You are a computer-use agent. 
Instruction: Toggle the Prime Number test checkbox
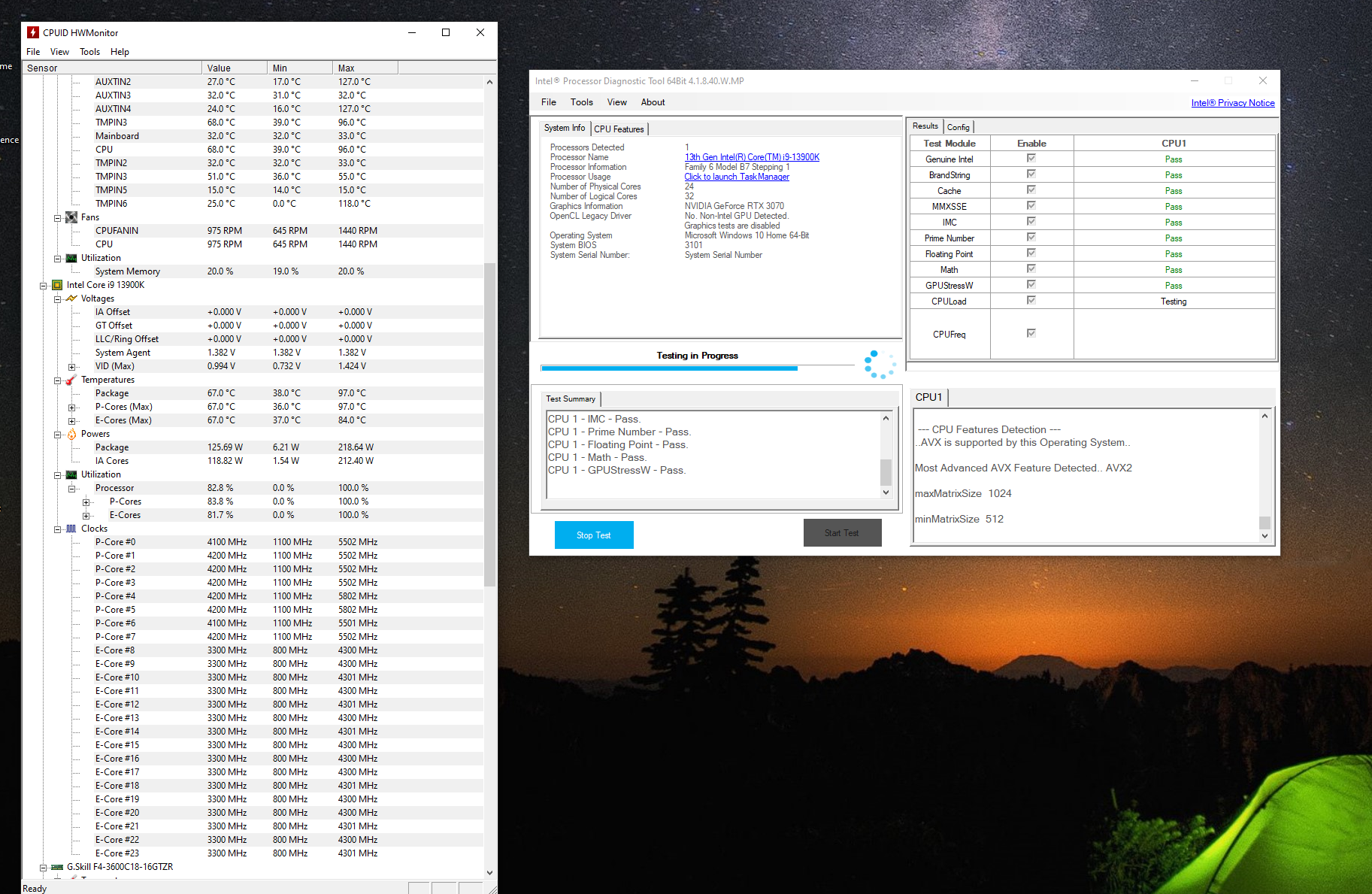click(x=1031, y=237)
